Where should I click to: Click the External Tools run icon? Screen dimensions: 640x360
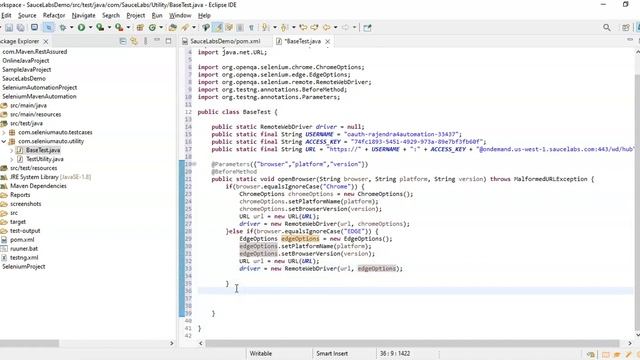119,28
